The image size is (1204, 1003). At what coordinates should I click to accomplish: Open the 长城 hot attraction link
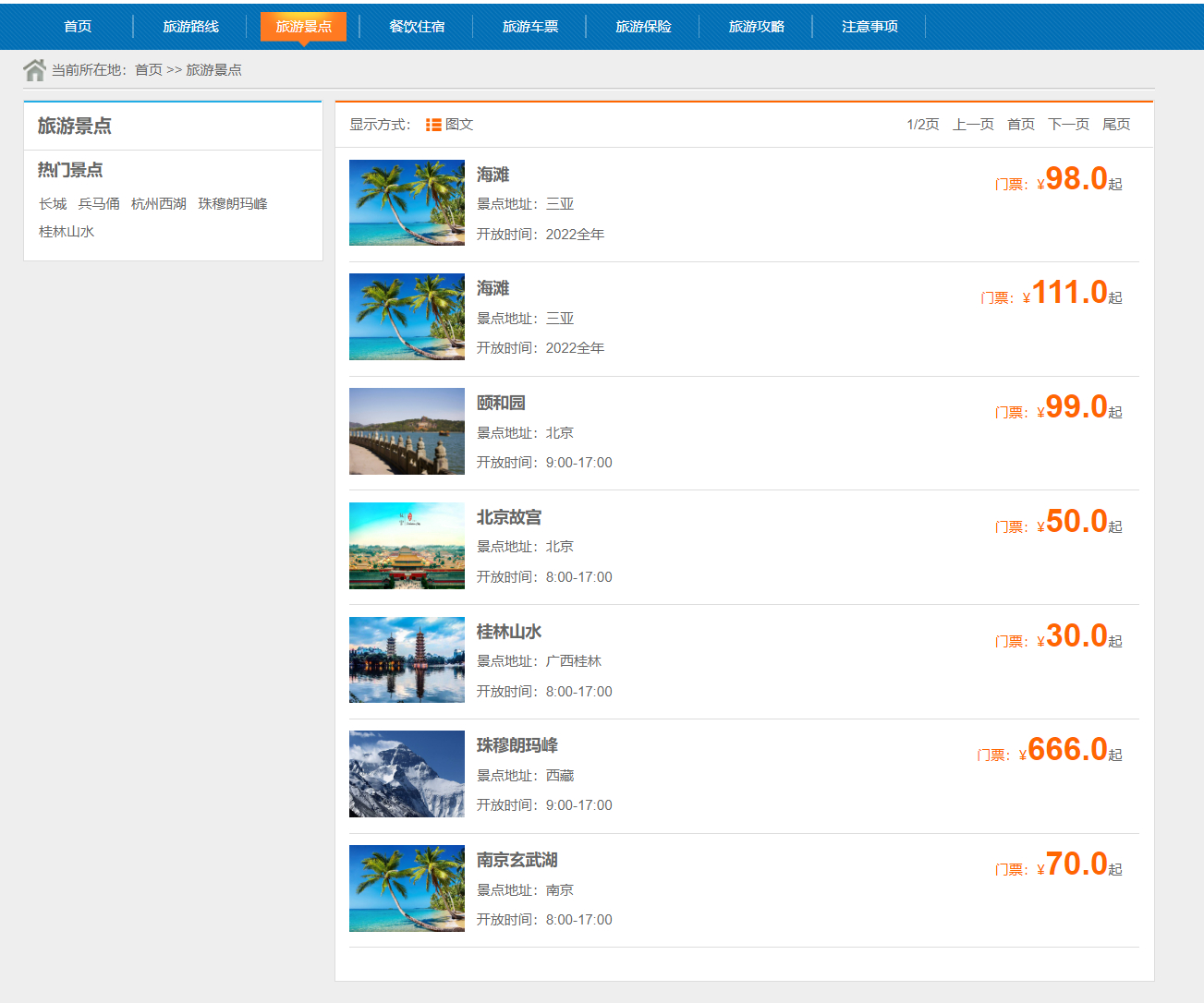pyautogui.click(x=53, y=203)
